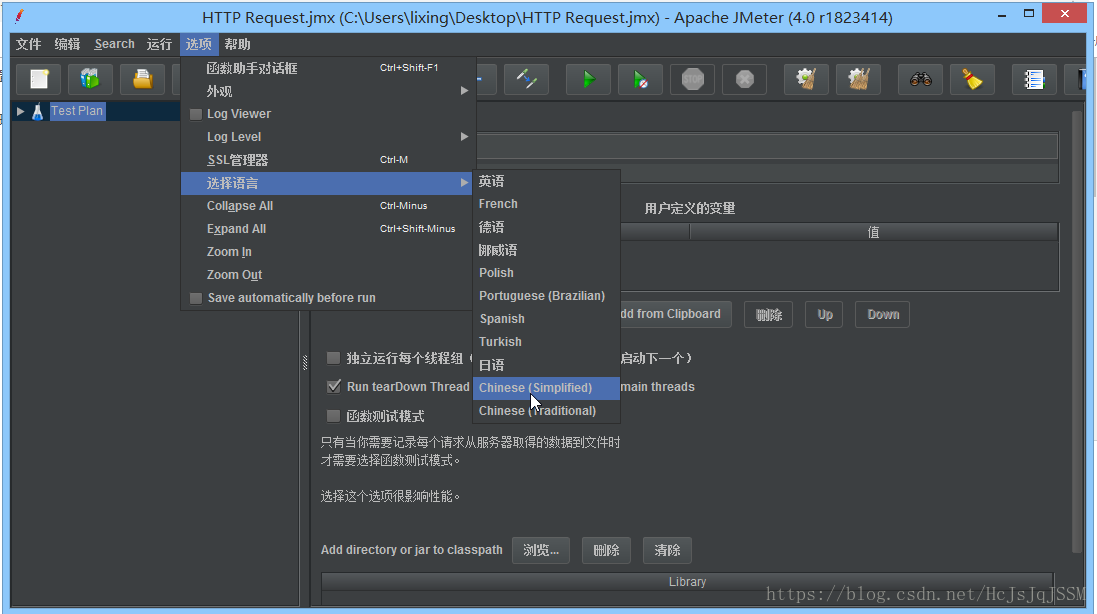1097x614 pixels.
Task: Click the Clear (gear broom) icon
Action: (x=806, y=79)
